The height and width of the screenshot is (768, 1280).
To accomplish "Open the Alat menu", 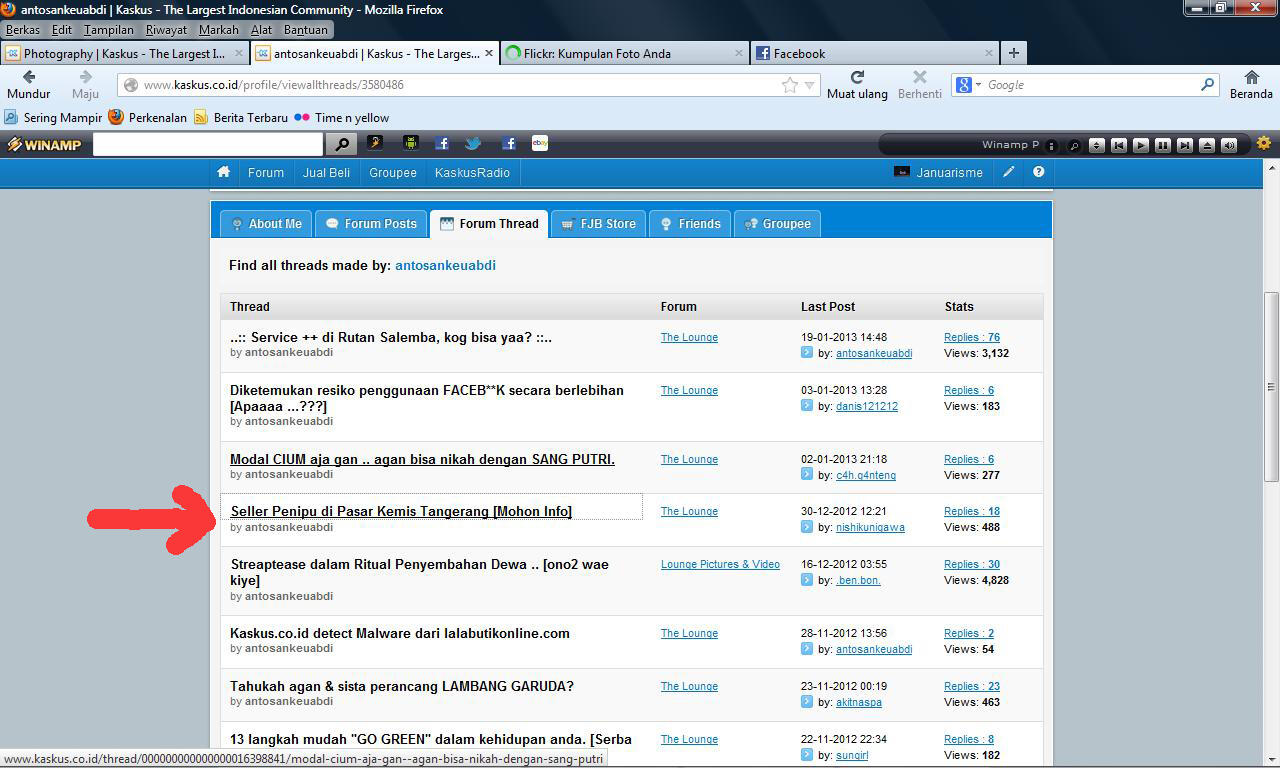I will 261,30.
